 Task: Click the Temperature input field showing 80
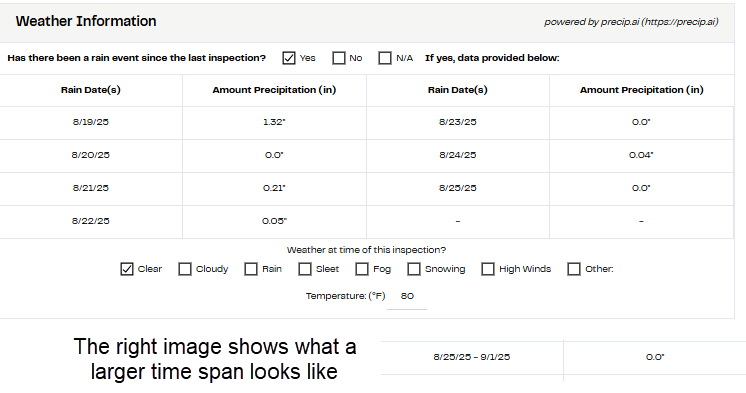407,297
